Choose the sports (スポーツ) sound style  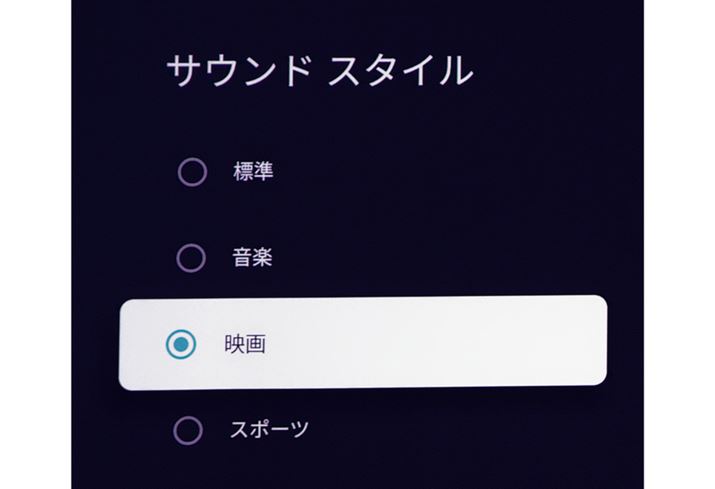click(270, 431)
